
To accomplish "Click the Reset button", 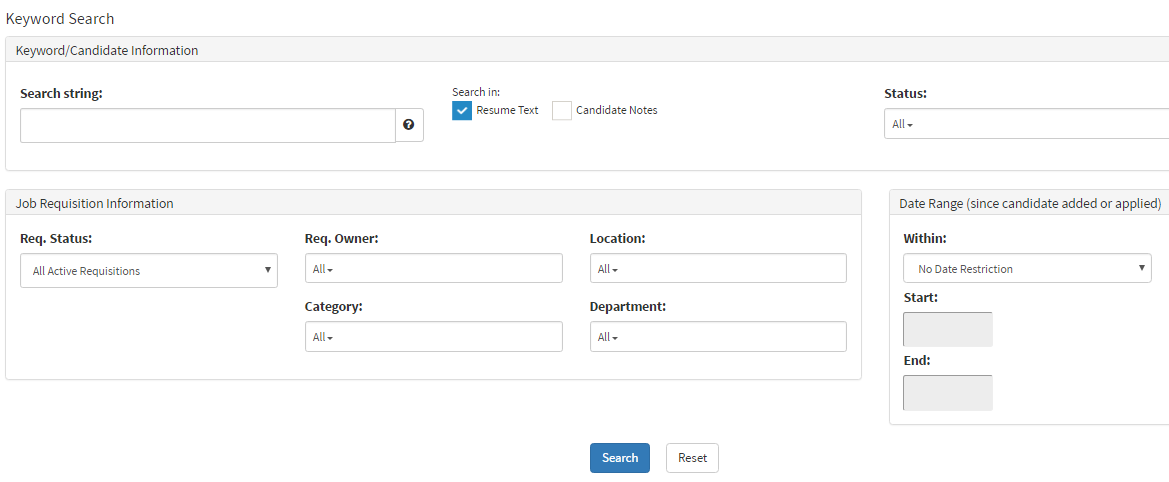I will pyautogui.click(x=692, y=458).
